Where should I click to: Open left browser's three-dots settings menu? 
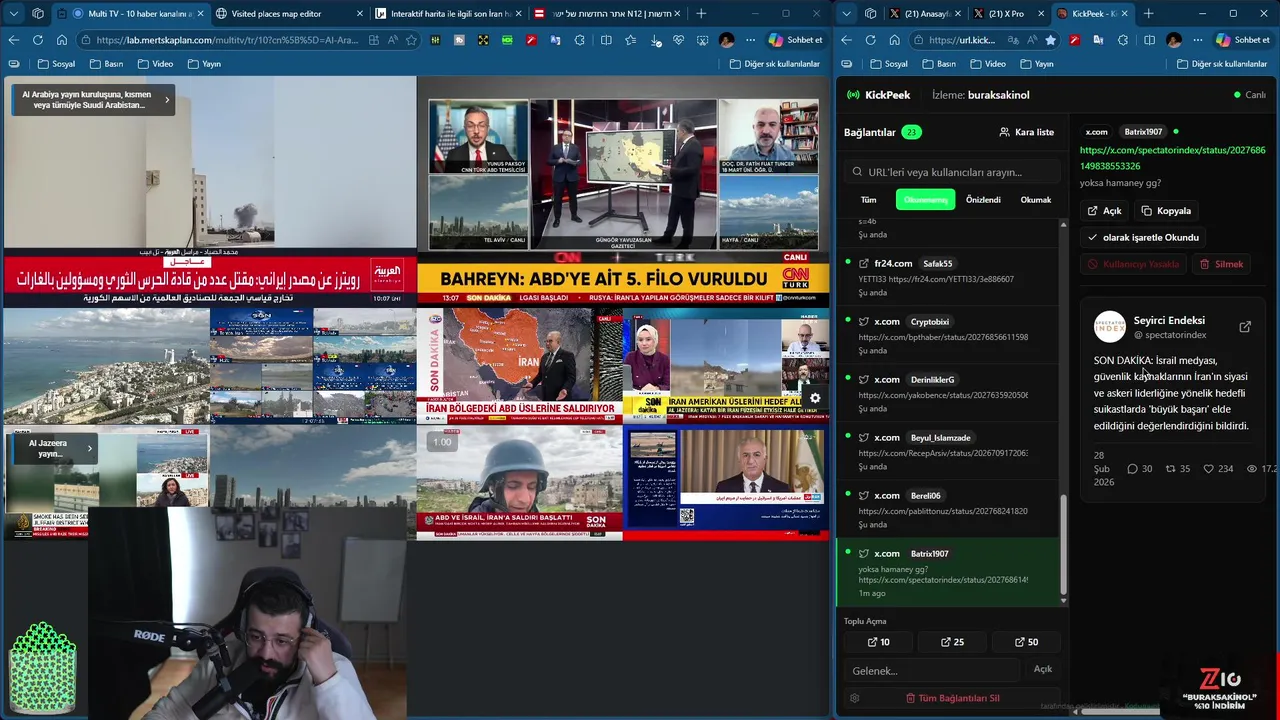click(x=749, y=40)
